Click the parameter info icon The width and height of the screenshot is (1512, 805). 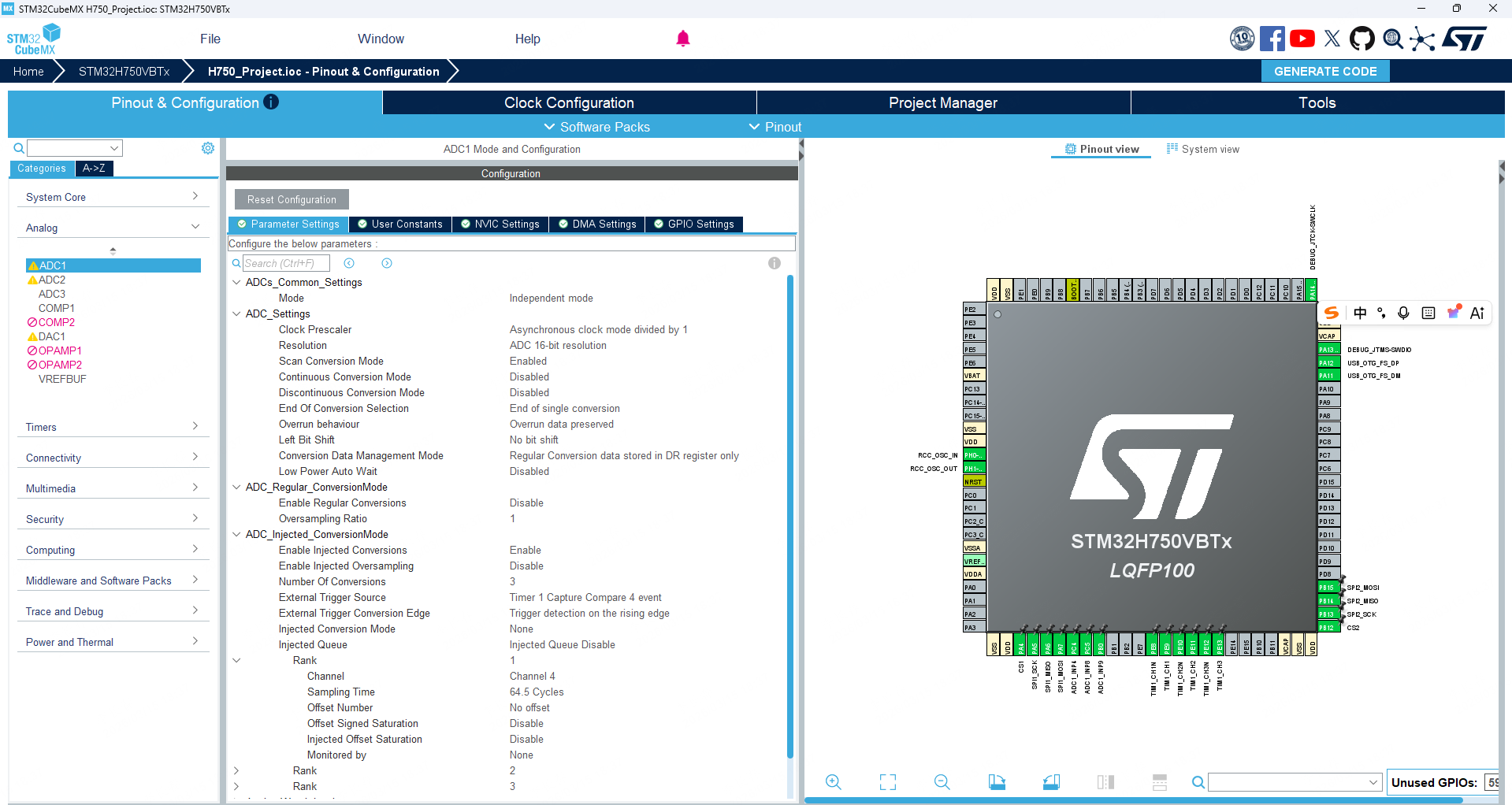tap(775, 263)
